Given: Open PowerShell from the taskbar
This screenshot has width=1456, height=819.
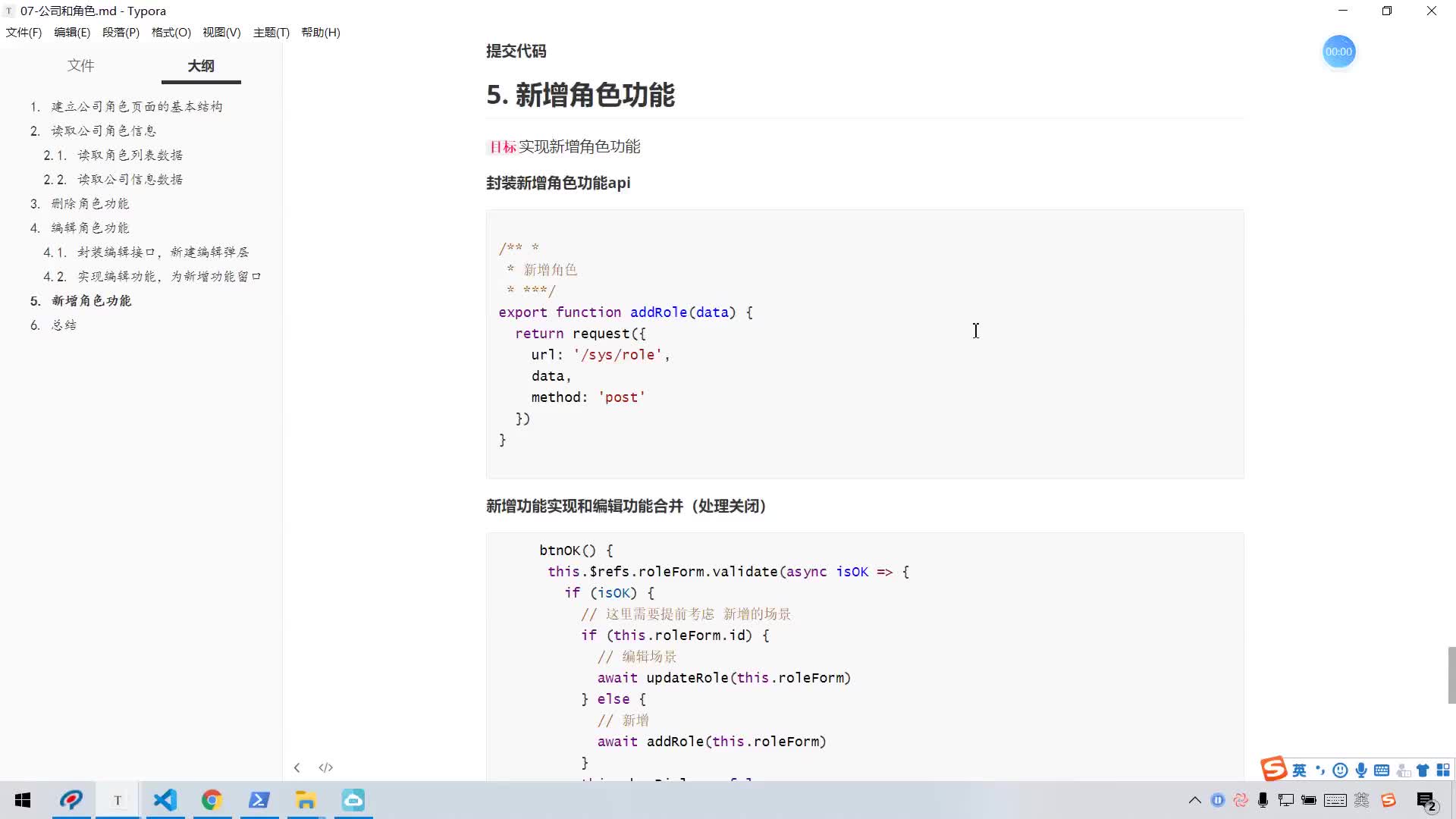Looking at the screenshot, I should (x=259, y=800).
